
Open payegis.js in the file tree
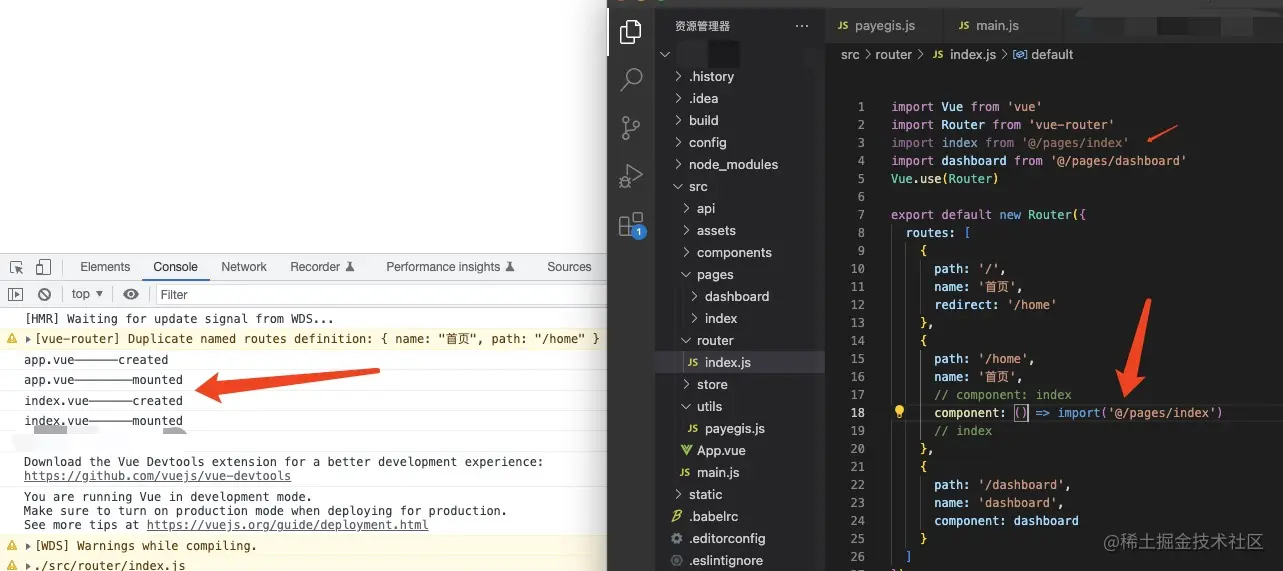click(740, 428)
